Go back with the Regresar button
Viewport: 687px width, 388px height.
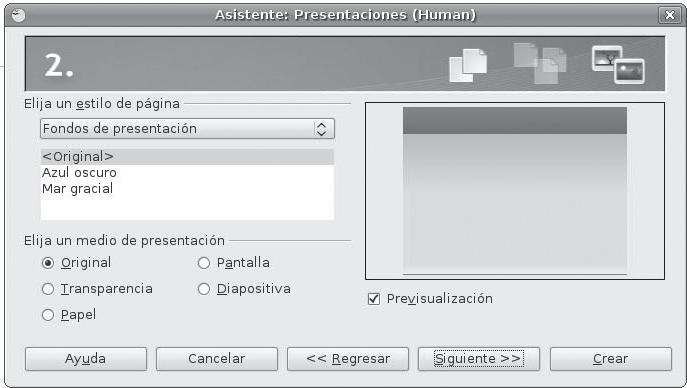point(348,359)
